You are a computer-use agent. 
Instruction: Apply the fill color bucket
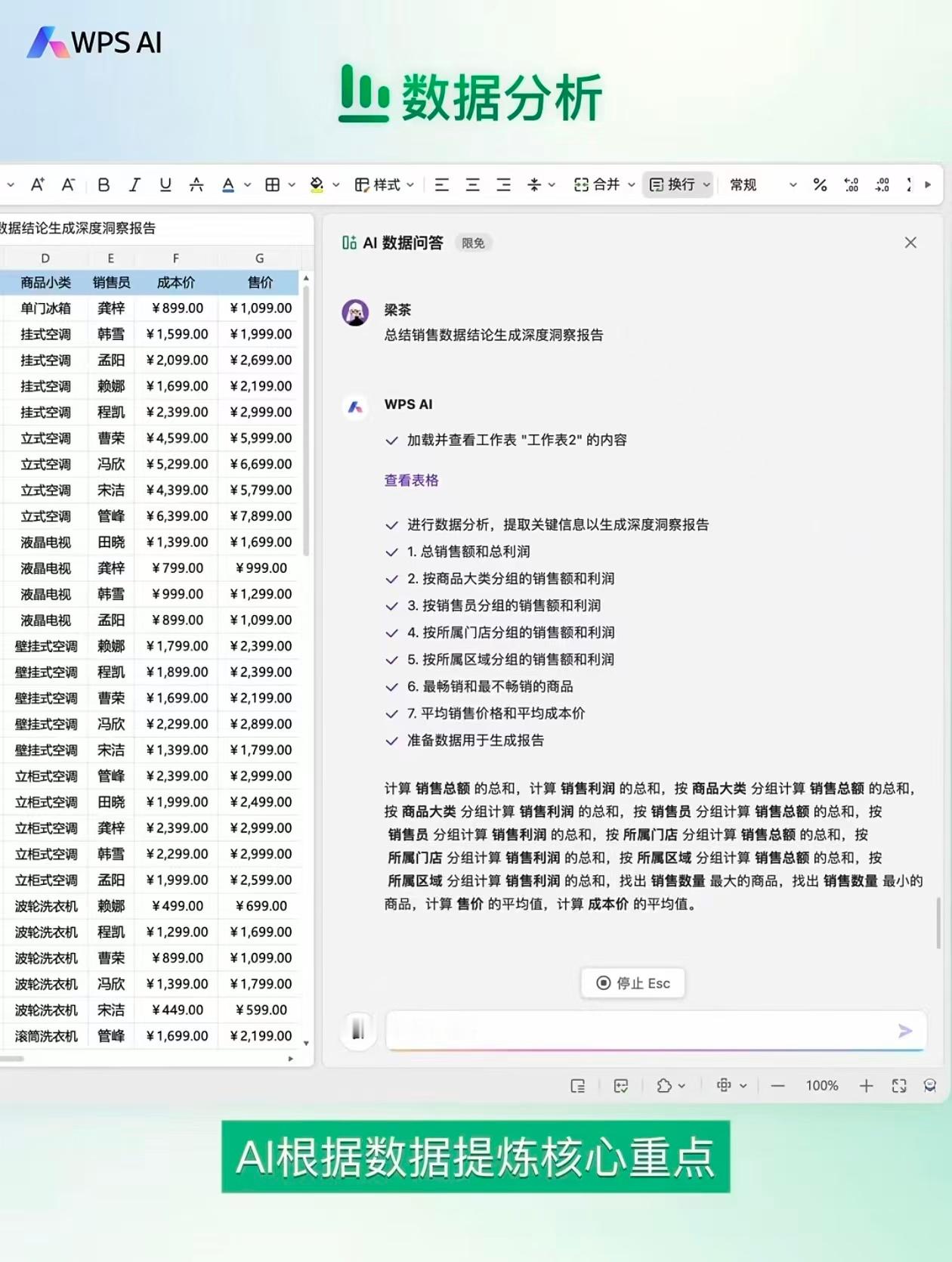(317, 184)
